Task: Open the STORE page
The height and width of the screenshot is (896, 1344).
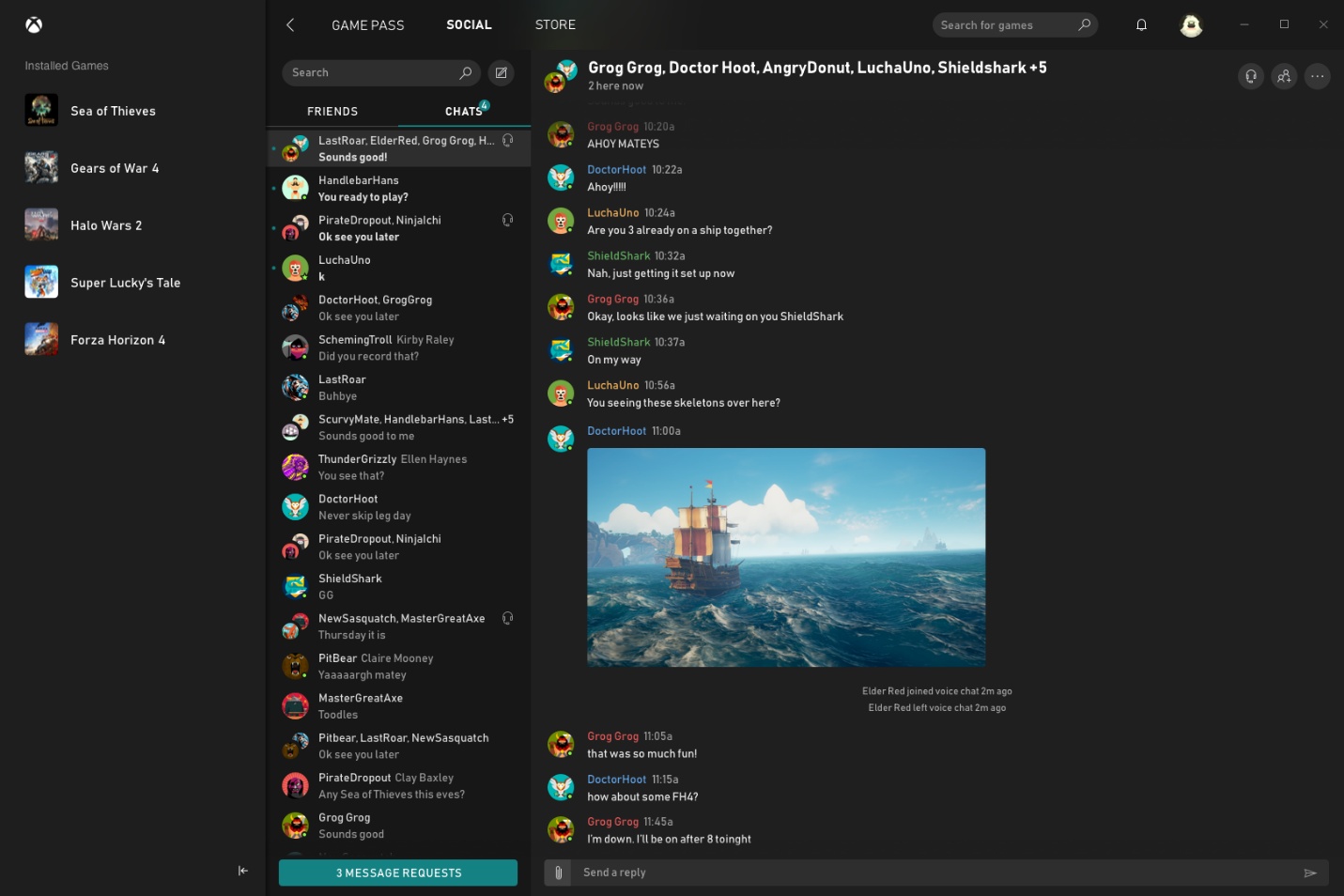Action: click(555, 24)
